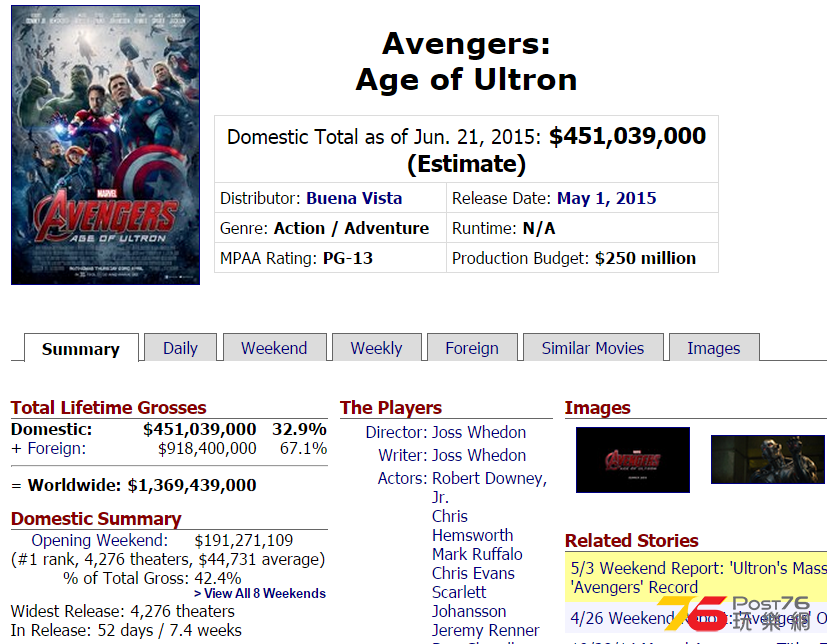
Task: Click the May 1, 2015 release date link
Action: pos(607,198)
